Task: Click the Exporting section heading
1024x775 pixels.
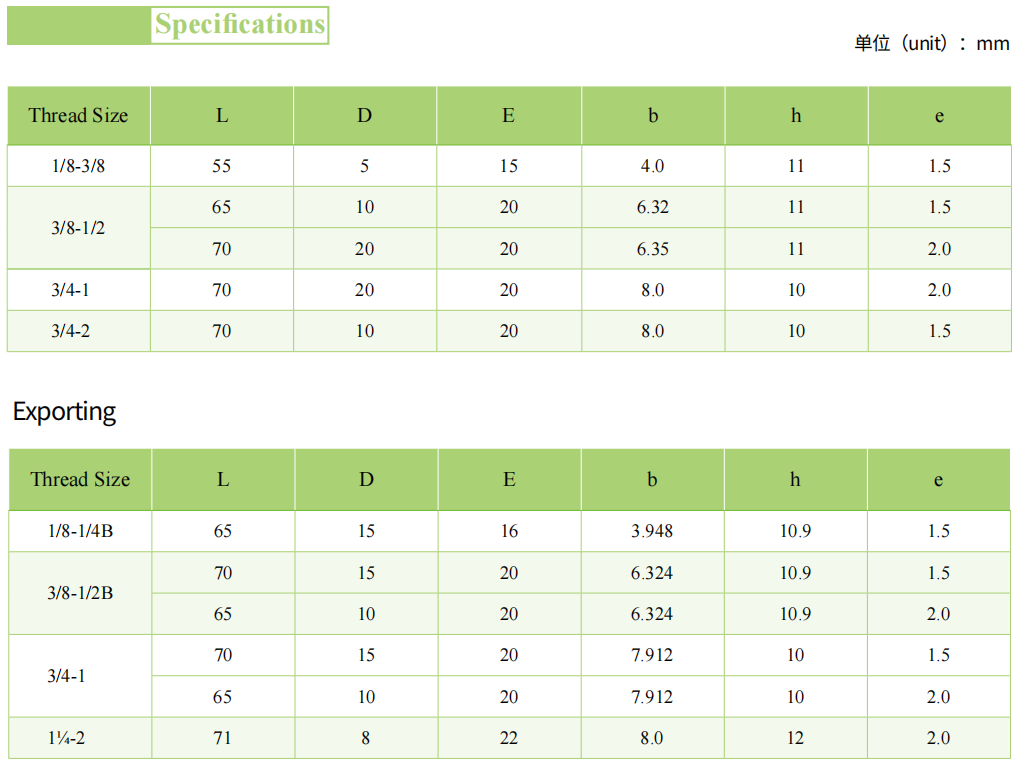Action: [64, 411]
